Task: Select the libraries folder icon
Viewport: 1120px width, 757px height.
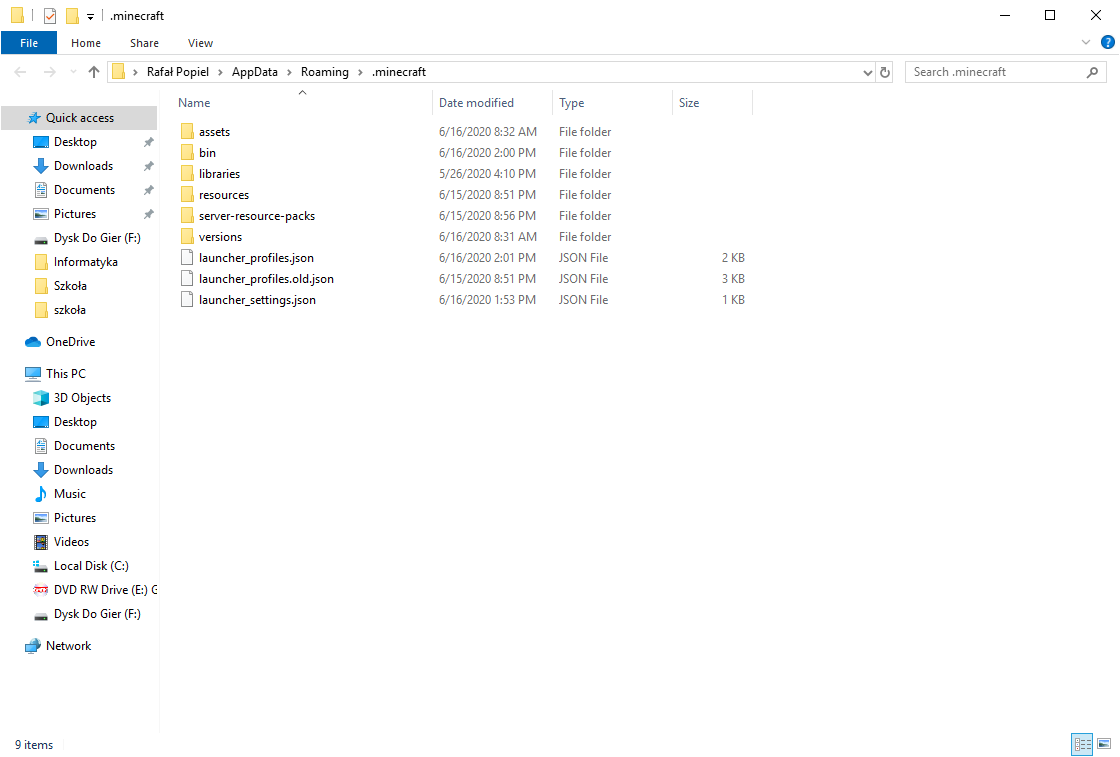Action: tap(187, 174)
